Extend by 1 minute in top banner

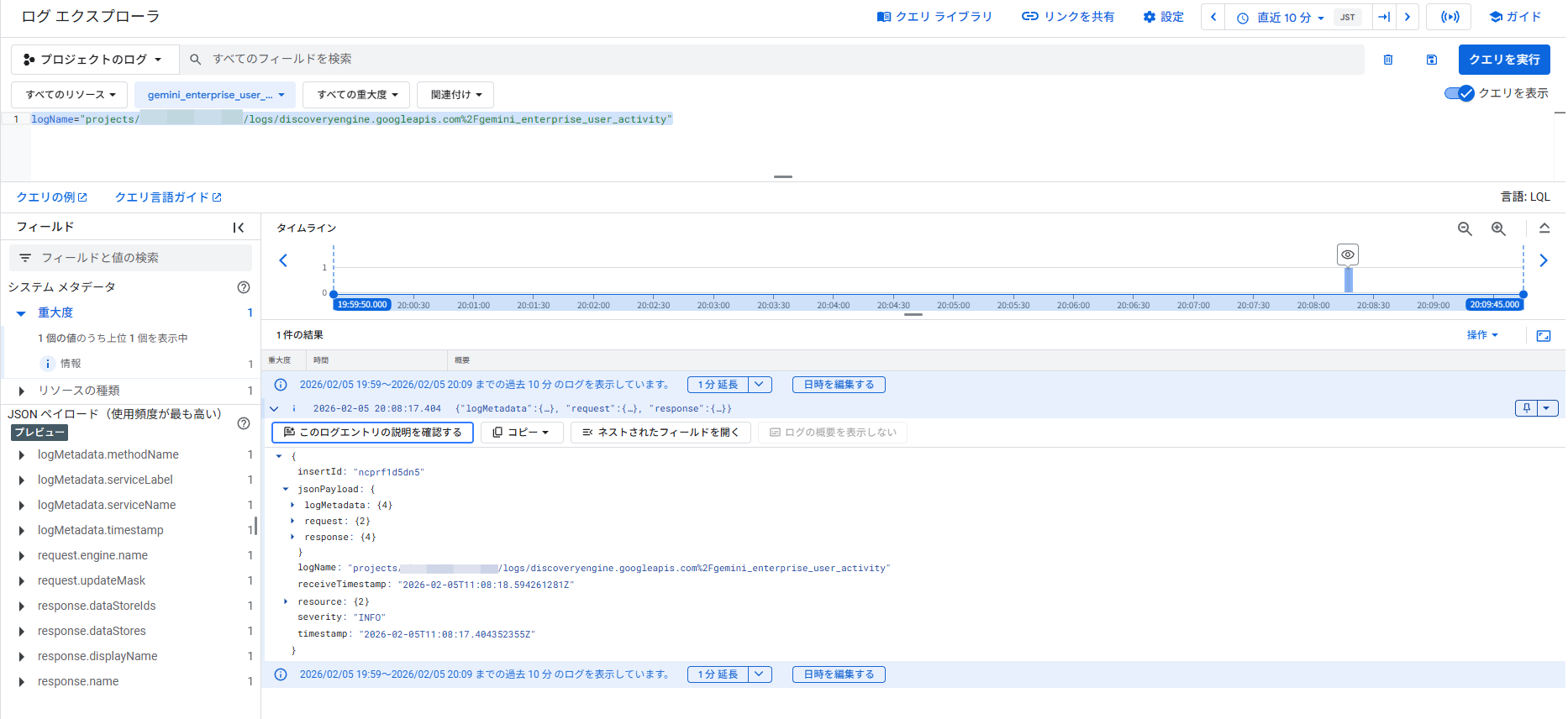pyautogui.click(x=718, y=385)
